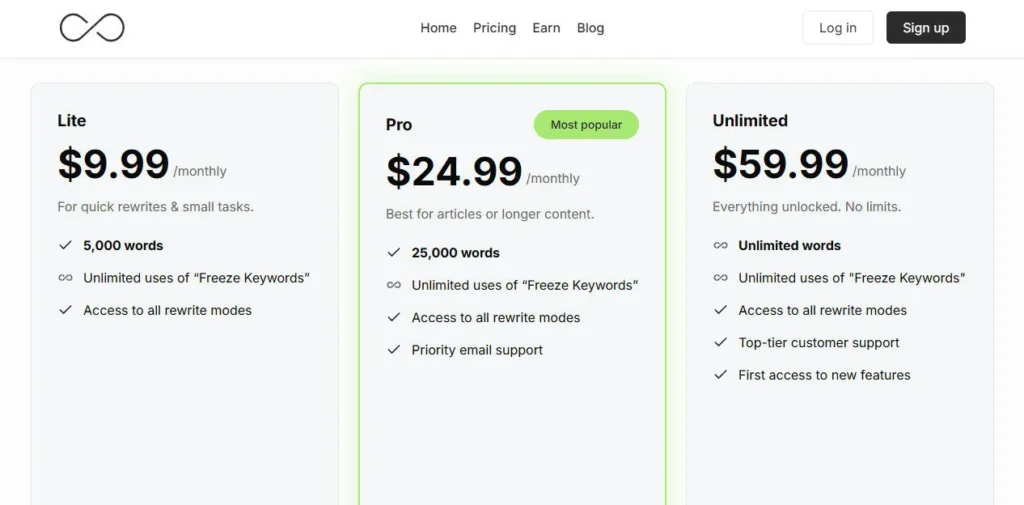
Task: Click infinity icon in Lite Freeze Keywords row
Action: pyautogui.click(x=65, y=278)
